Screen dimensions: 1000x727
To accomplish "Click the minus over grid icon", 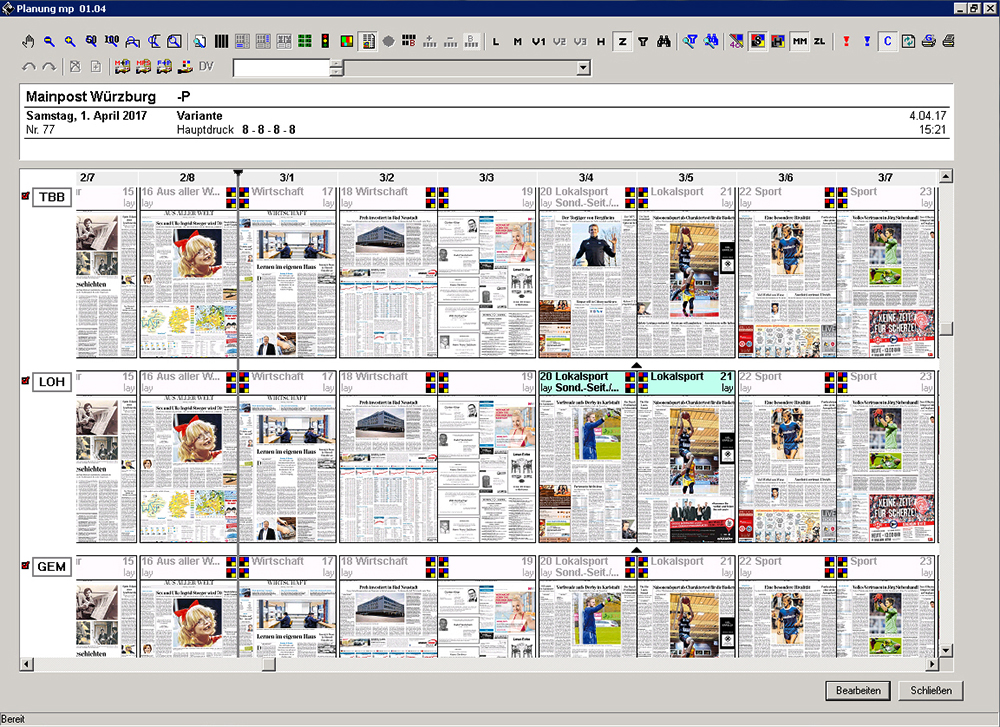I will pyautogui.click(x=451, y=41).
